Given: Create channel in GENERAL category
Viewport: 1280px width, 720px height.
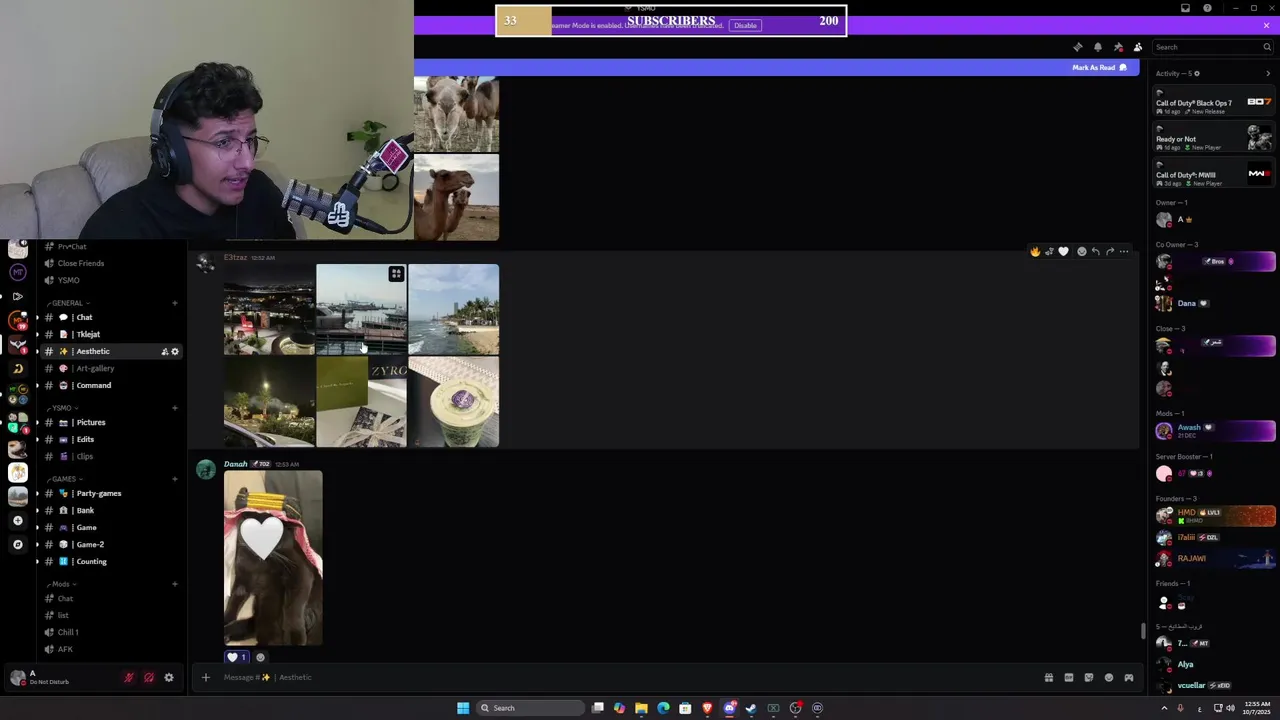Looking at the screenshot, I should pos(175,303).
